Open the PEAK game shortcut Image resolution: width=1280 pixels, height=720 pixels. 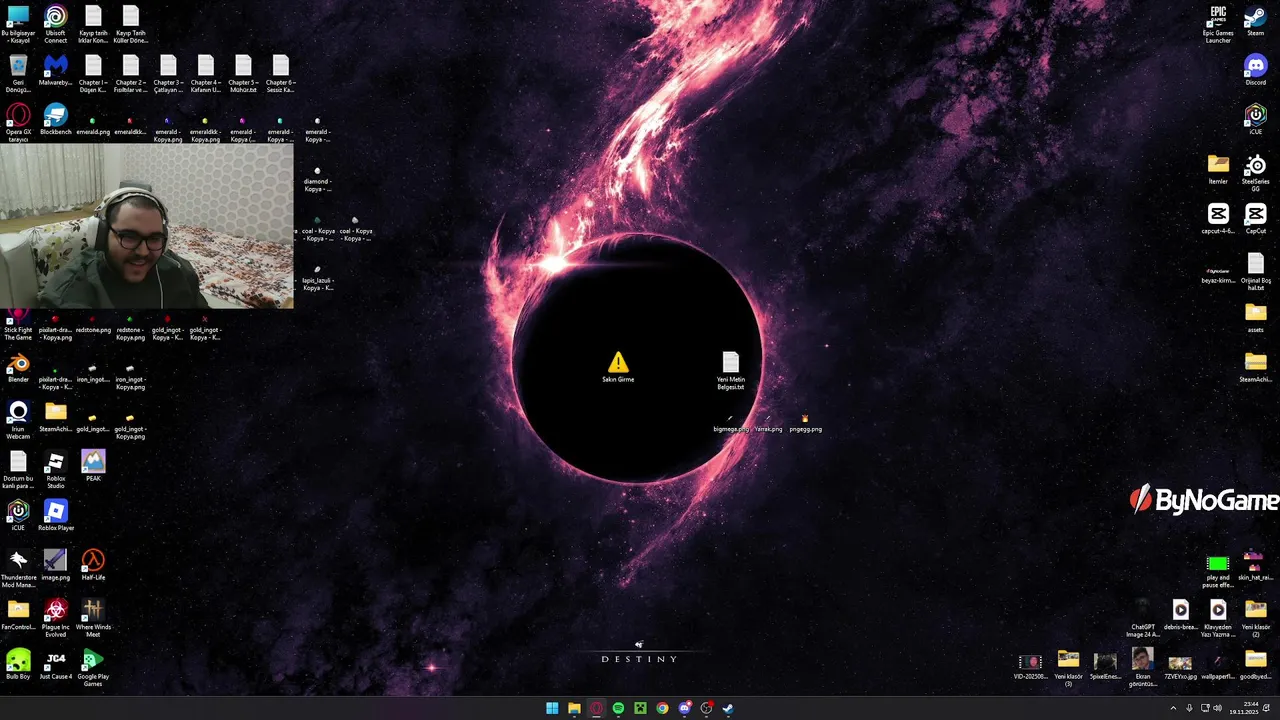pos(93,465)
